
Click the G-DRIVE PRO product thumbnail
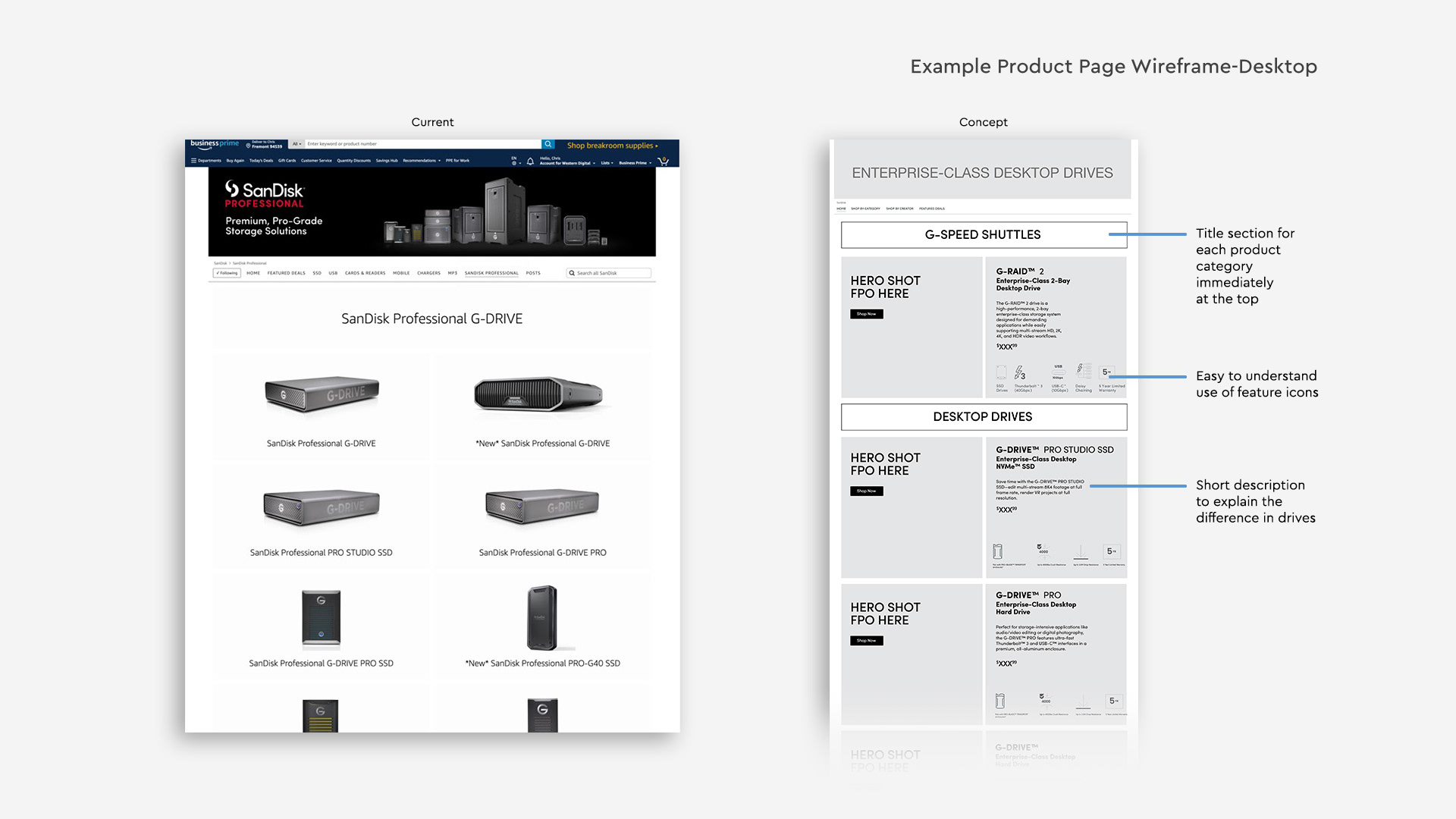coord(542,507)
